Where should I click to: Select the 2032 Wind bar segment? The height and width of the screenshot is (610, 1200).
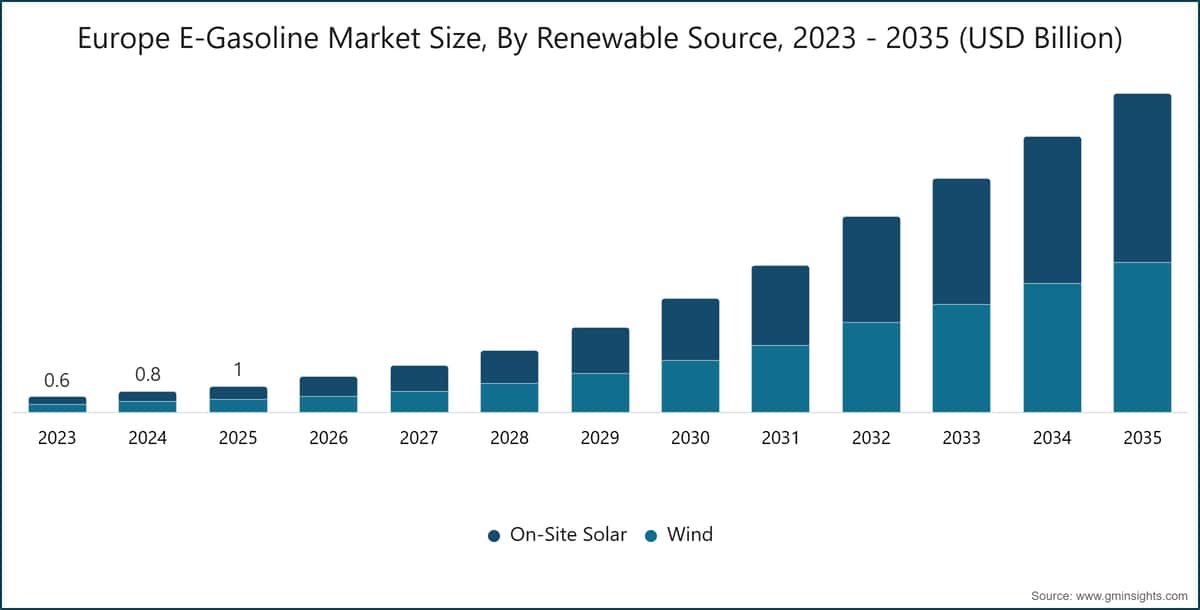point(871,367)
